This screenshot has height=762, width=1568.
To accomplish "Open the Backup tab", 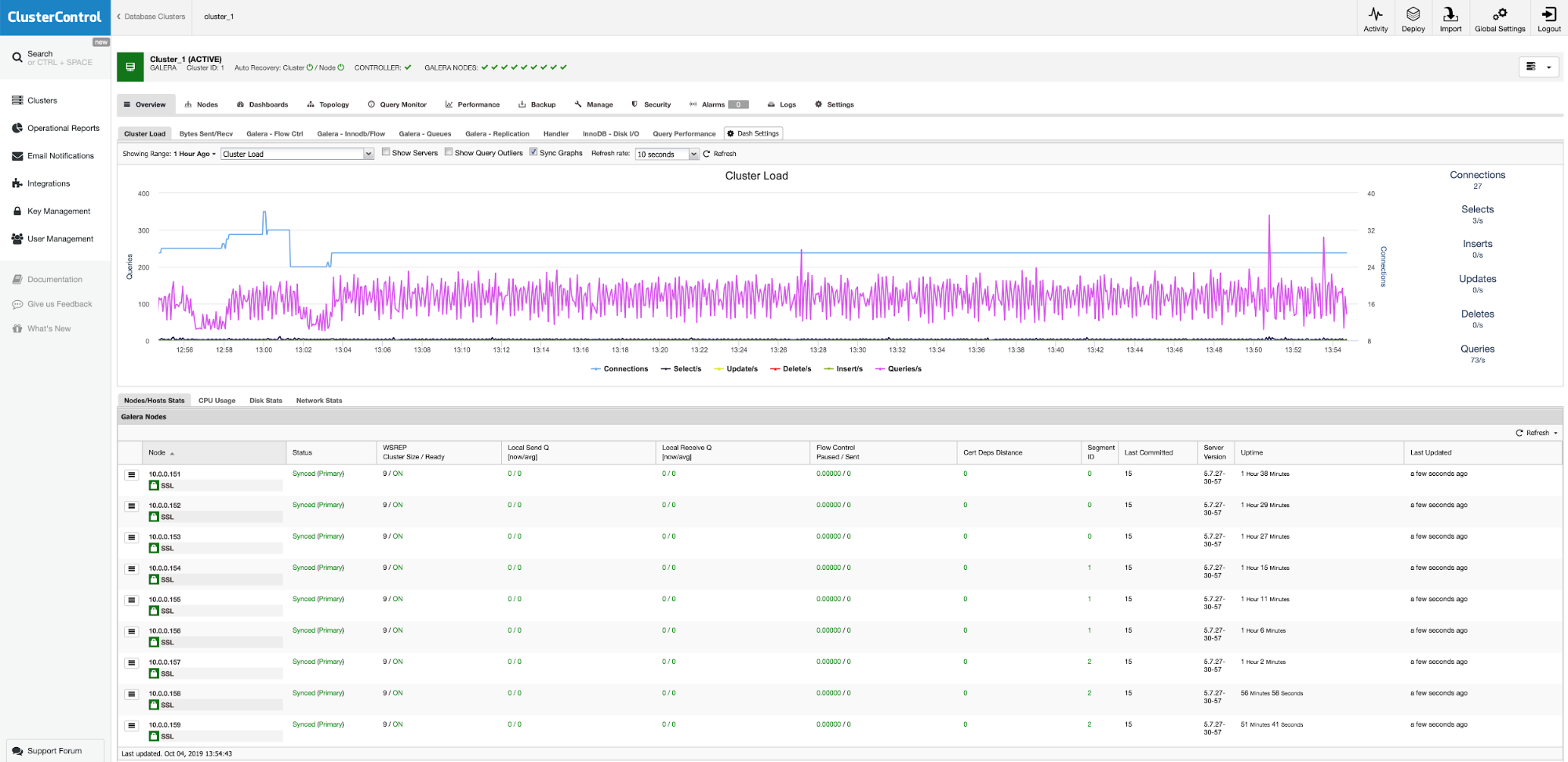I will tap(537, 104).
